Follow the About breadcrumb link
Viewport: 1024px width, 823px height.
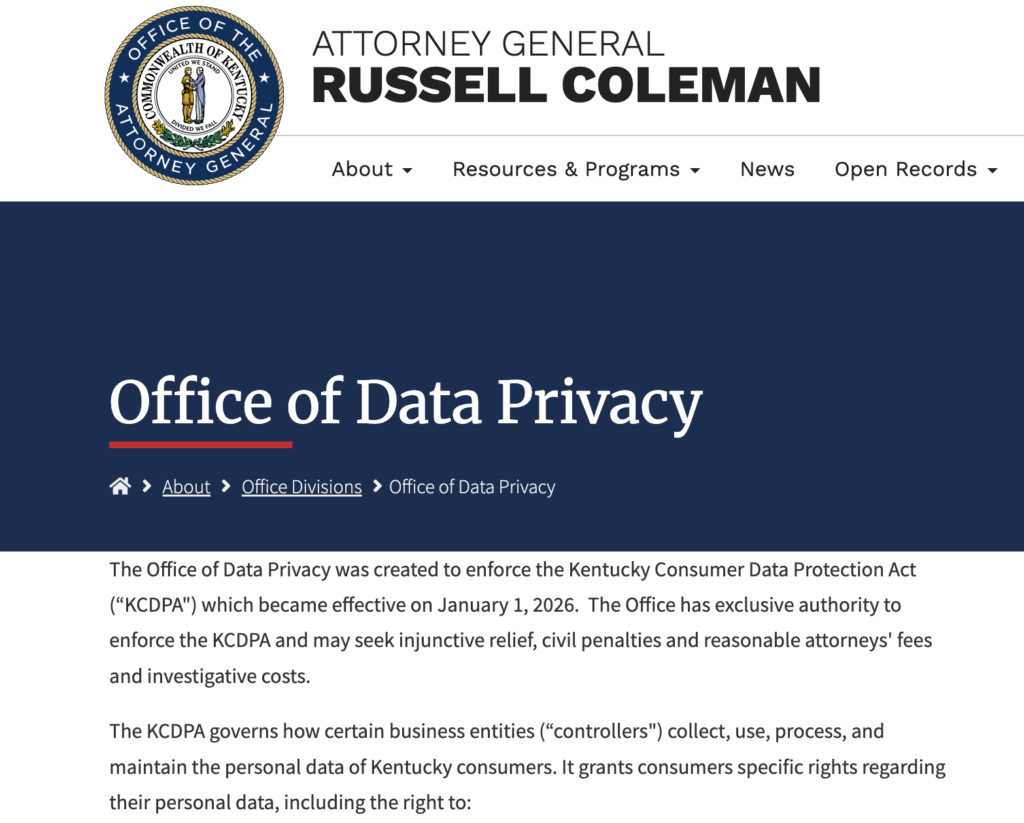point(186,486)
